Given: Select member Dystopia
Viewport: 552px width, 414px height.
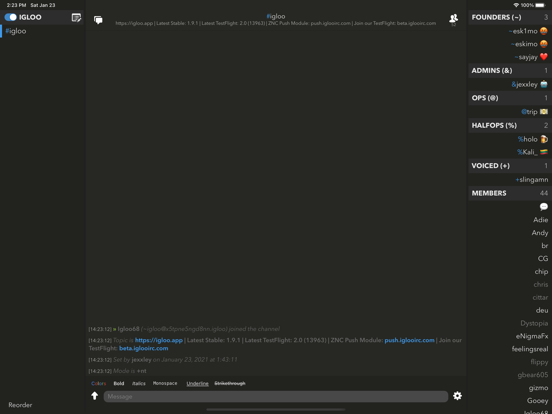Looking at the screenshot, I should click(534, 323).
